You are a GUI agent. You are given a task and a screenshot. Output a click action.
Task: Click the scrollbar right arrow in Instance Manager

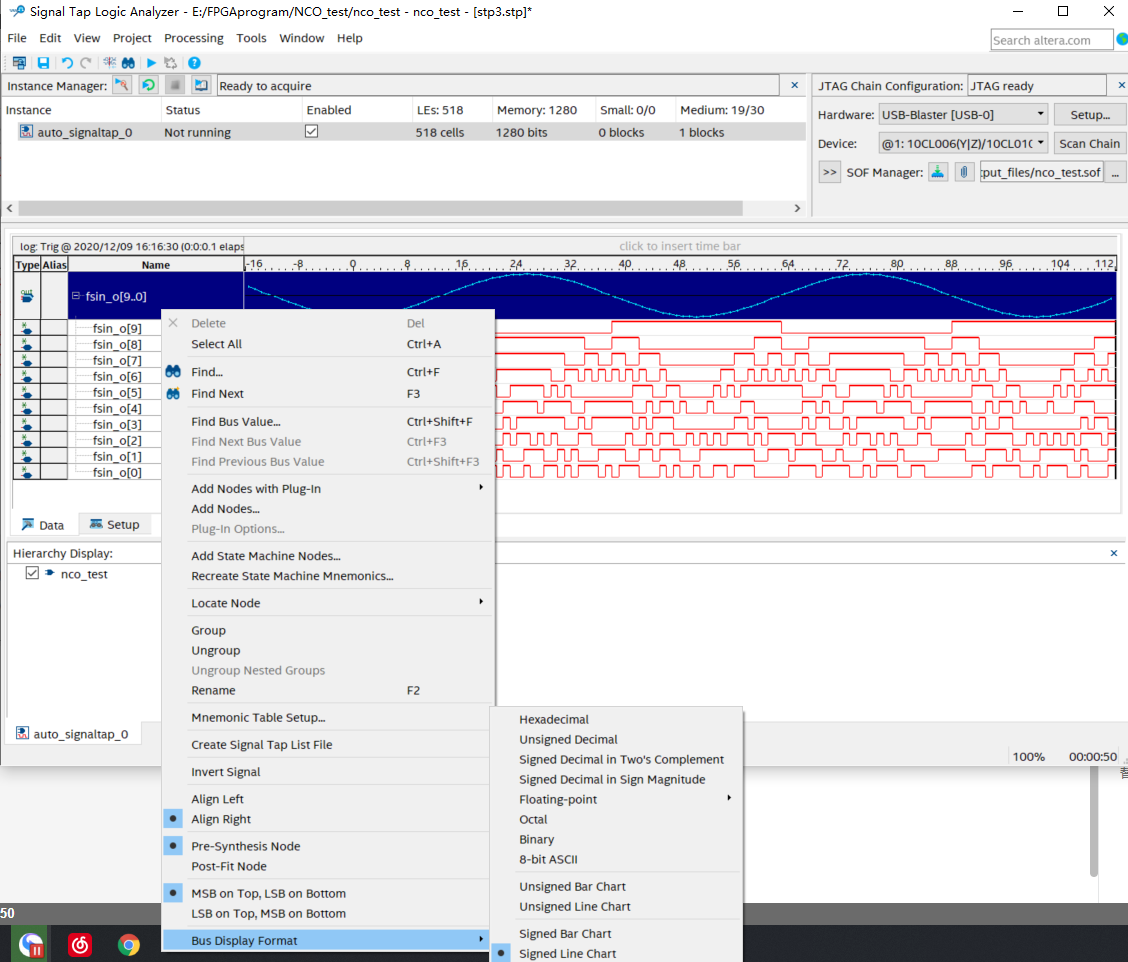tap(797, 208)
